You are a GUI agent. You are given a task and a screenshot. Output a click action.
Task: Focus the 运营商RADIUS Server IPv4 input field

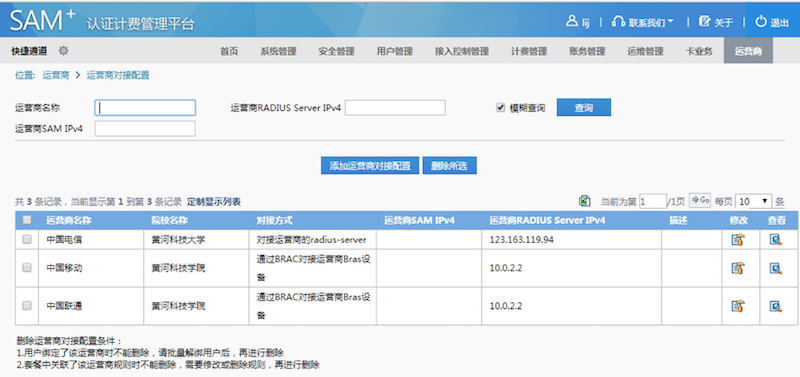pos(395,108)
